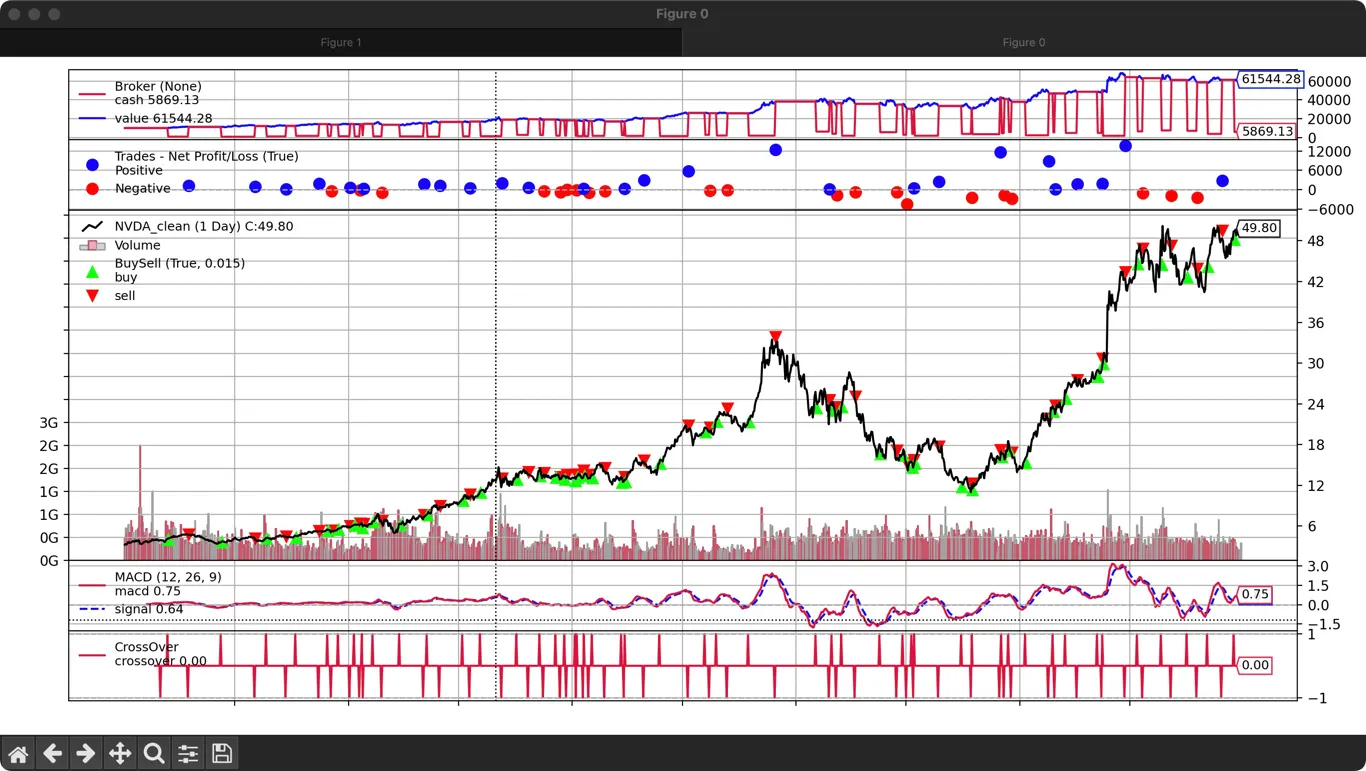Select the Zoom magnifier tool
Viewport: 1366px width, 771px height.
(154, 753)
